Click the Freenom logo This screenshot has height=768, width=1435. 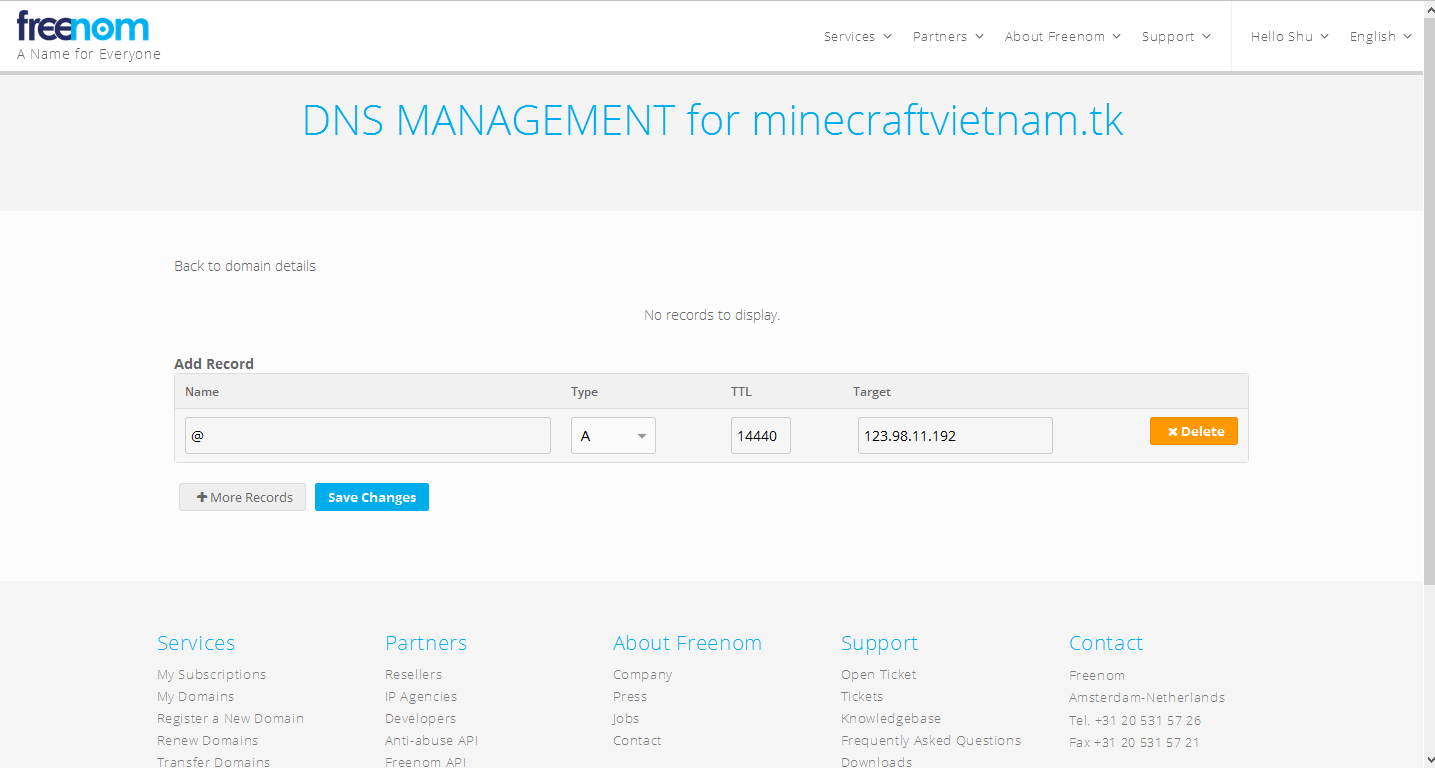[83, 26]
